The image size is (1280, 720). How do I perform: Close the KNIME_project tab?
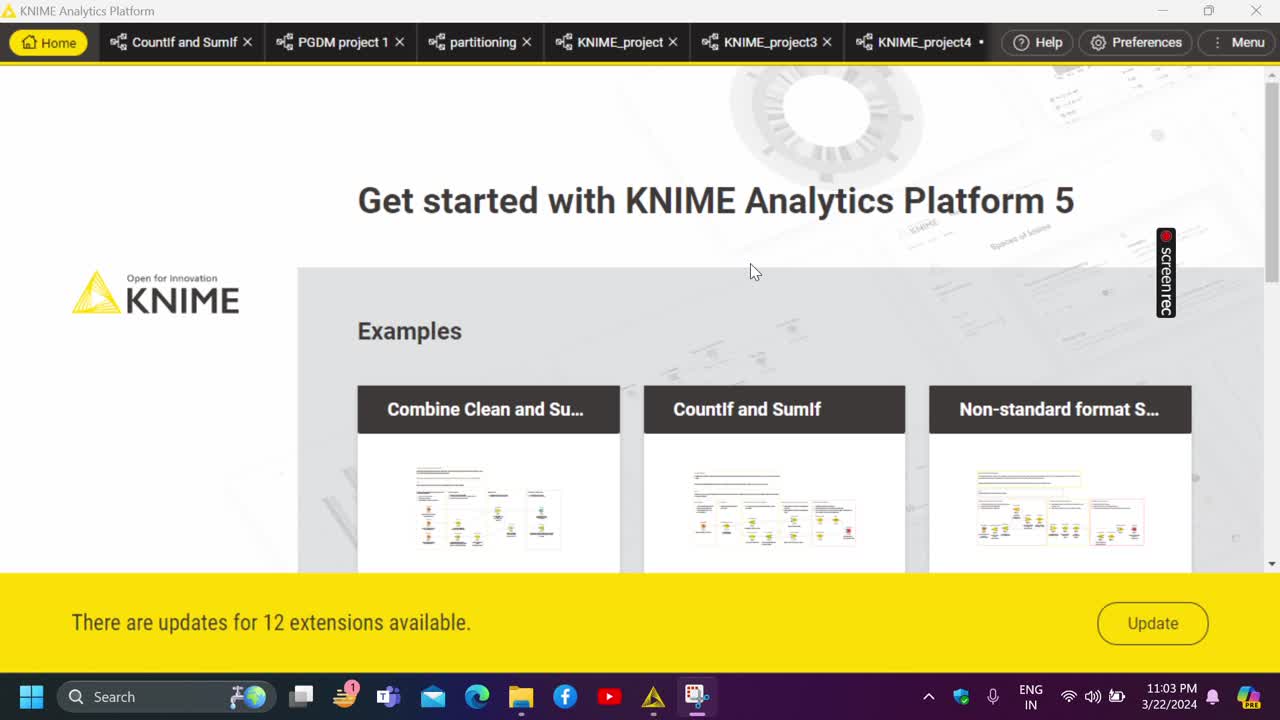tap(673, 42)
